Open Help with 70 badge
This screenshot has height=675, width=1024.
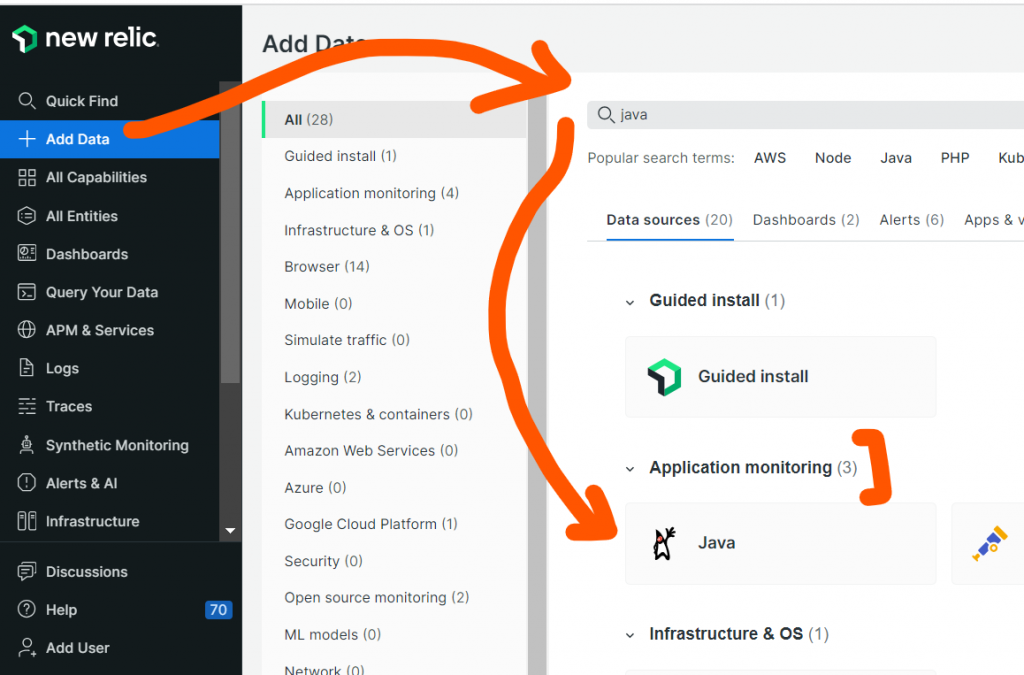pyautogui.click(x=60, y=610)
